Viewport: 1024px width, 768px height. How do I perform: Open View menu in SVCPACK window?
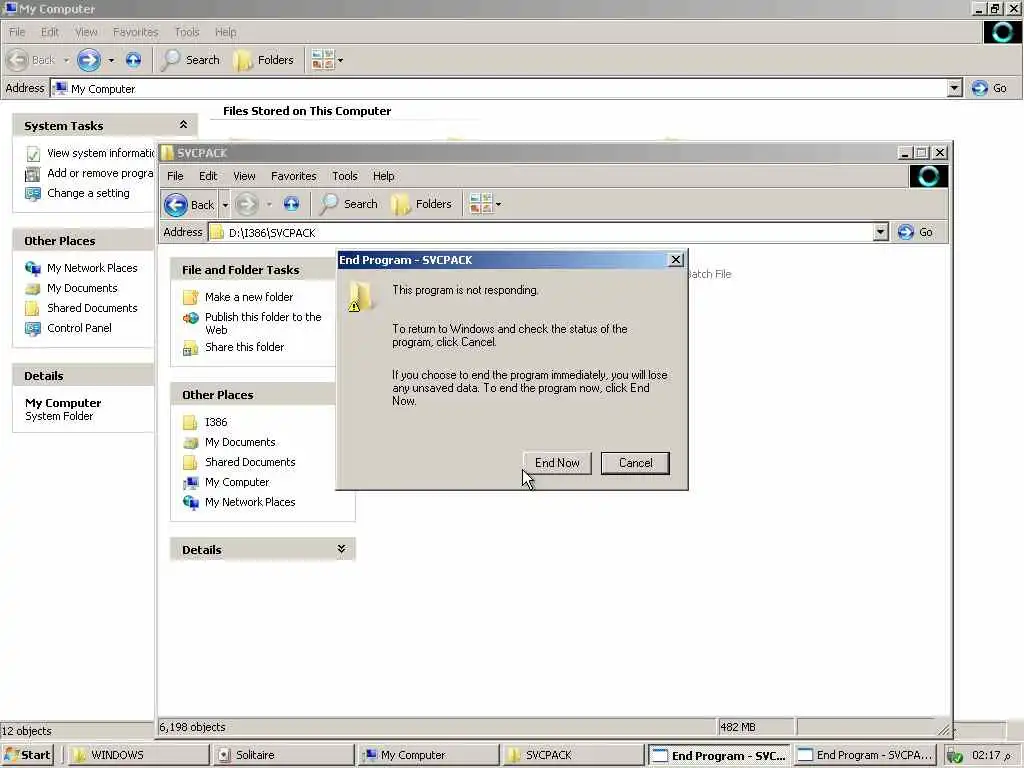pos(244,176)
